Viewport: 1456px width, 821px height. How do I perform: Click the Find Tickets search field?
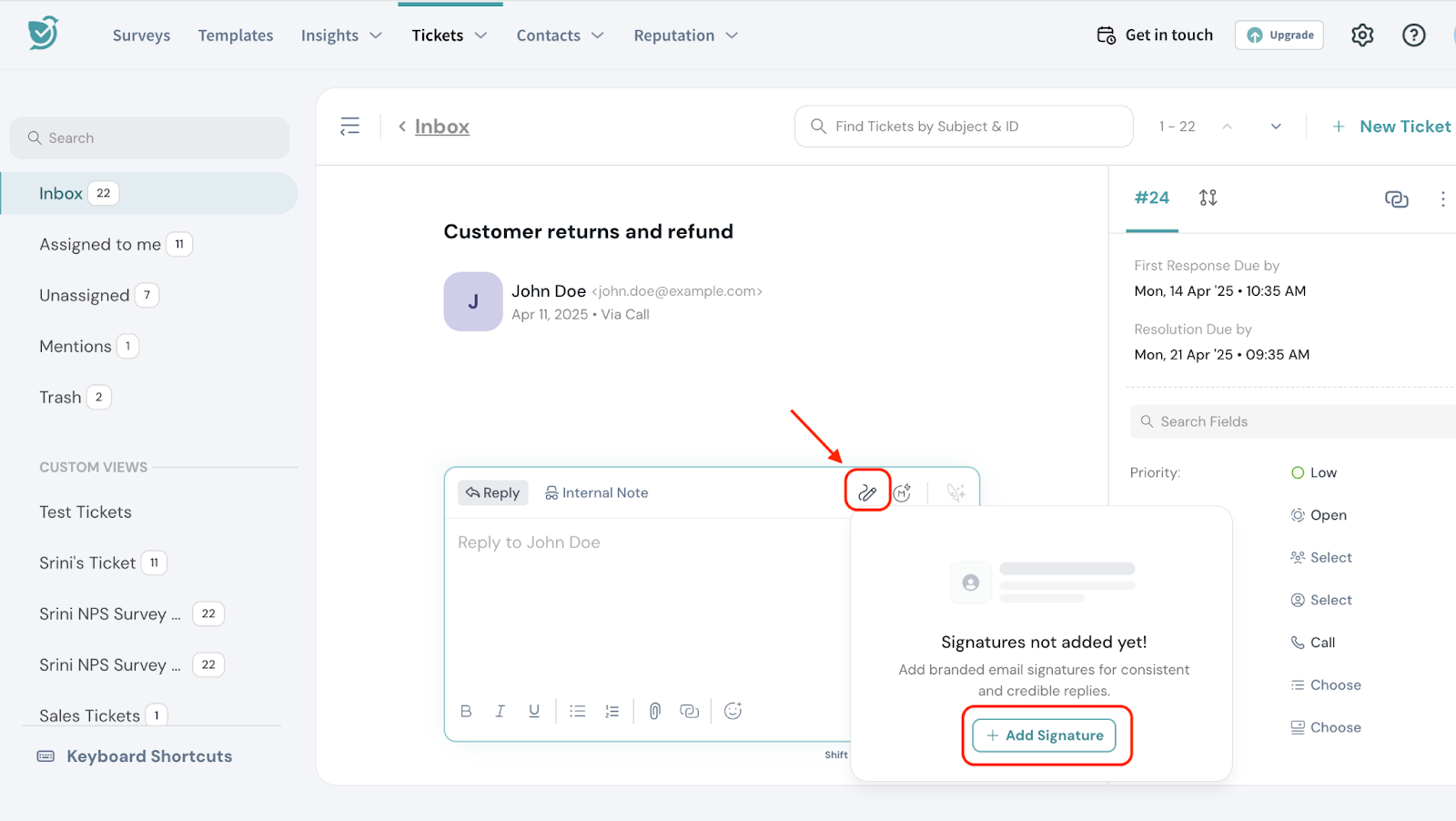pos(963,127)
